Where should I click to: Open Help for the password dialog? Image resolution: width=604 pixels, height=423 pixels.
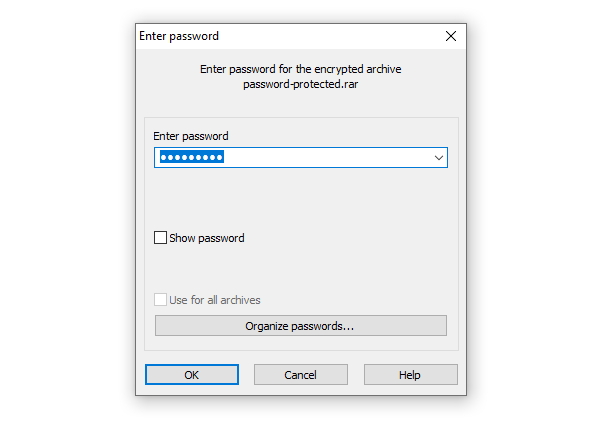pos(410,375)
